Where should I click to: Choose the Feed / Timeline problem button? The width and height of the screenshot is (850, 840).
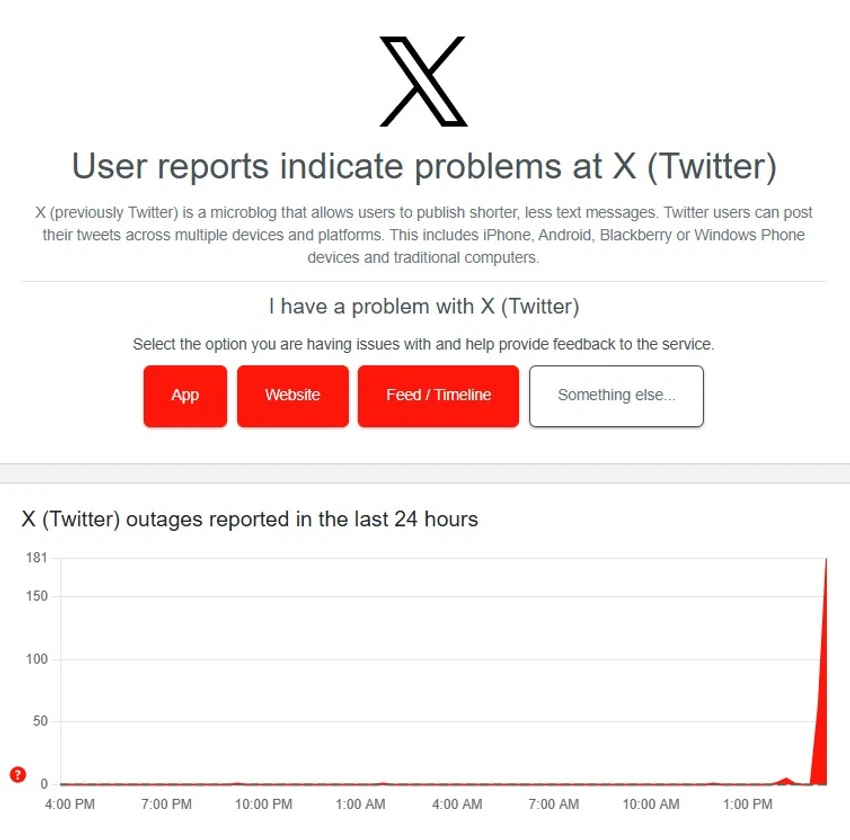click(438, 395)
